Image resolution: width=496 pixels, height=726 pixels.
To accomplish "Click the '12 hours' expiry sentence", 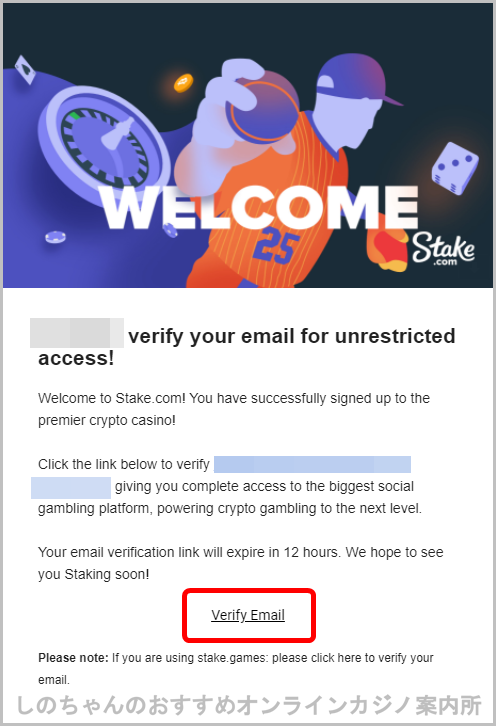I will 241,563.
